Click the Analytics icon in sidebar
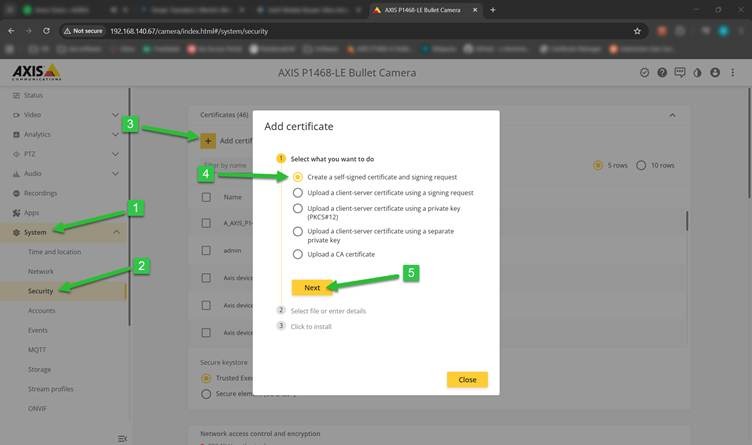The height and width of the screenshot is (445, 752). click(x=16, y=135)
